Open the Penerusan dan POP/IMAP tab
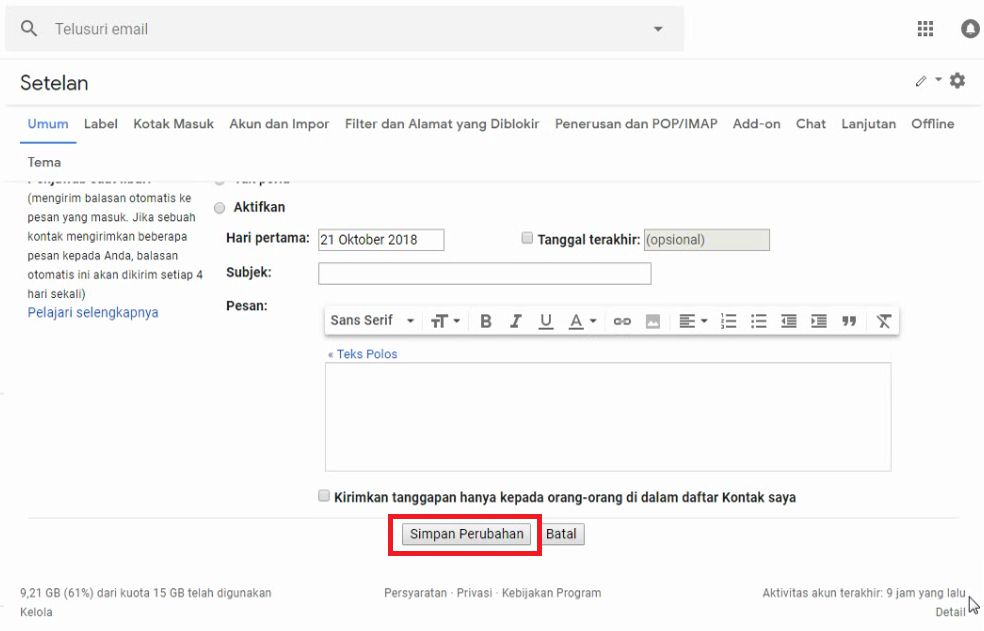The image size is (984, 631). (636, 124)
